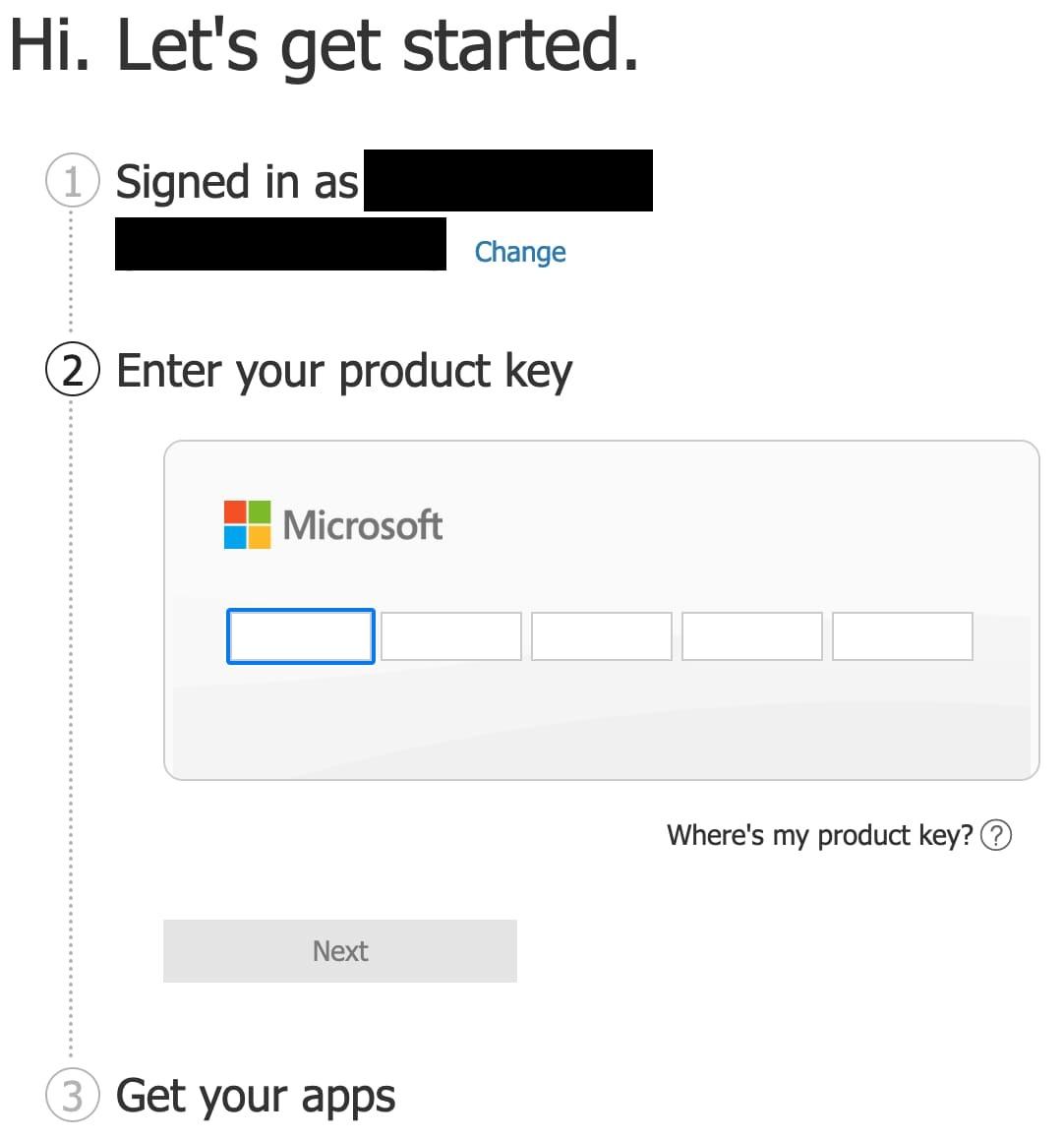Click the "Signed in as" step heading
The image size is (1064, 1139).
tap(237, 182)
